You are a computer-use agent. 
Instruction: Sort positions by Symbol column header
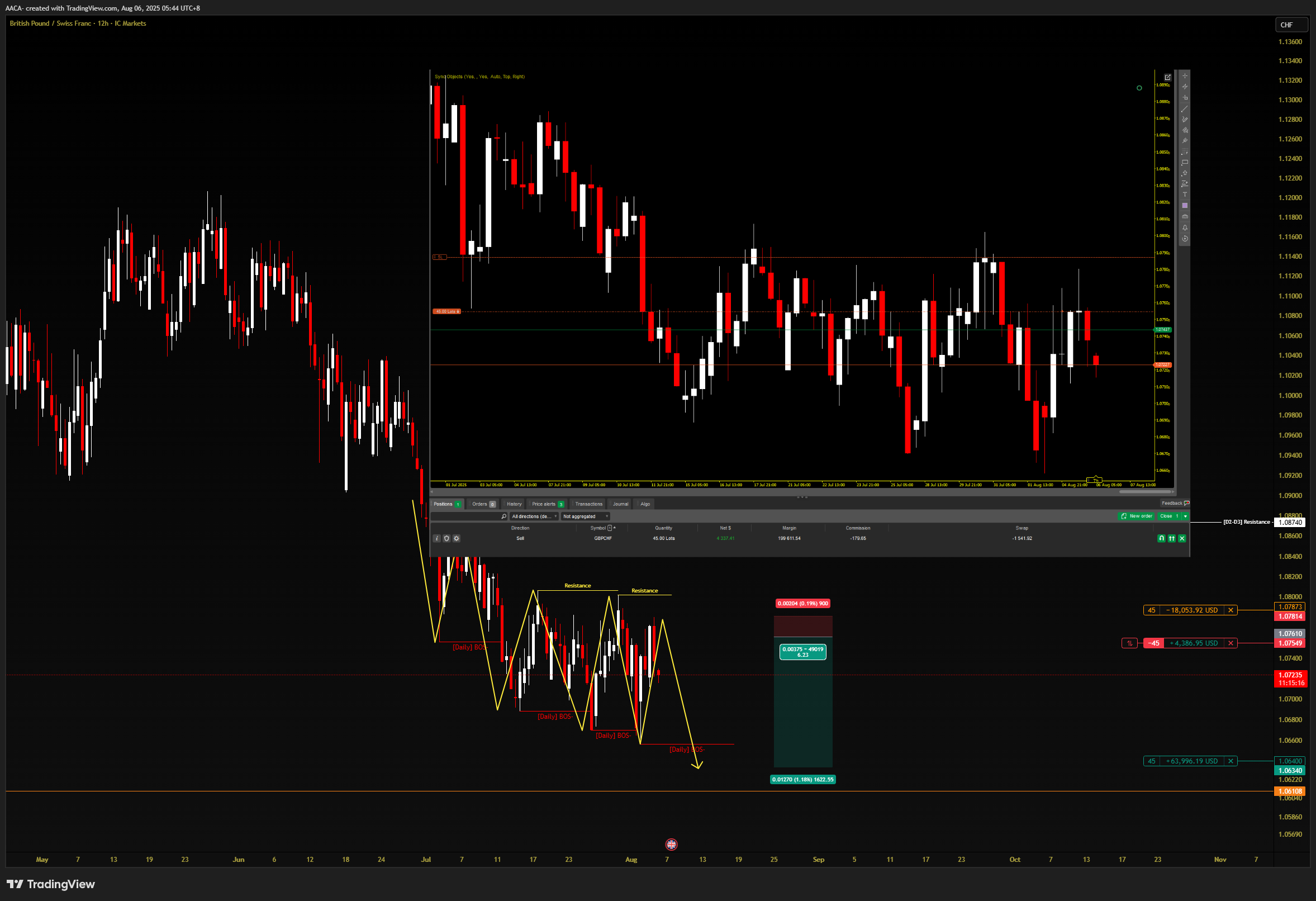click(602, 528)
